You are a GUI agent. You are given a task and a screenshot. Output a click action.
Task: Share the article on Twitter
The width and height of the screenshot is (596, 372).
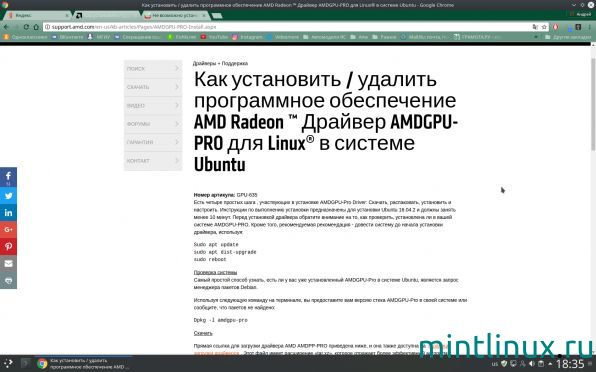point(8,196)
